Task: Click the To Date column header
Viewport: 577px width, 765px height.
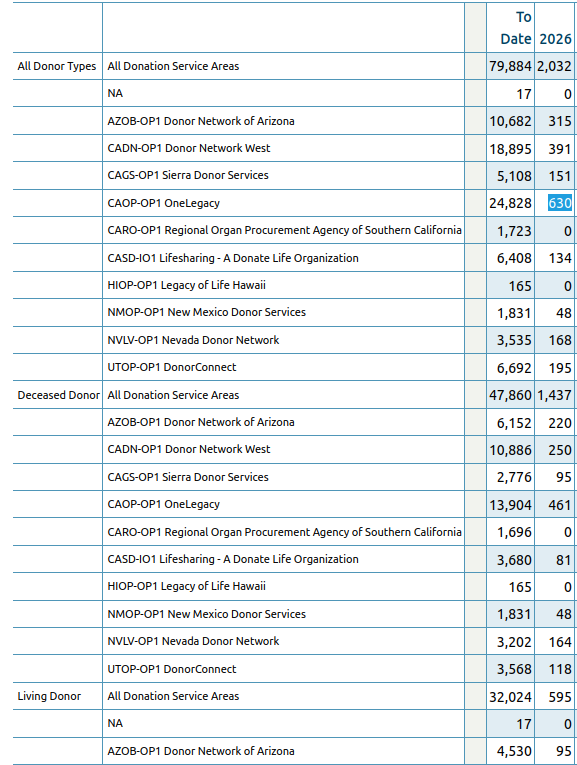Action: [515, 28]
